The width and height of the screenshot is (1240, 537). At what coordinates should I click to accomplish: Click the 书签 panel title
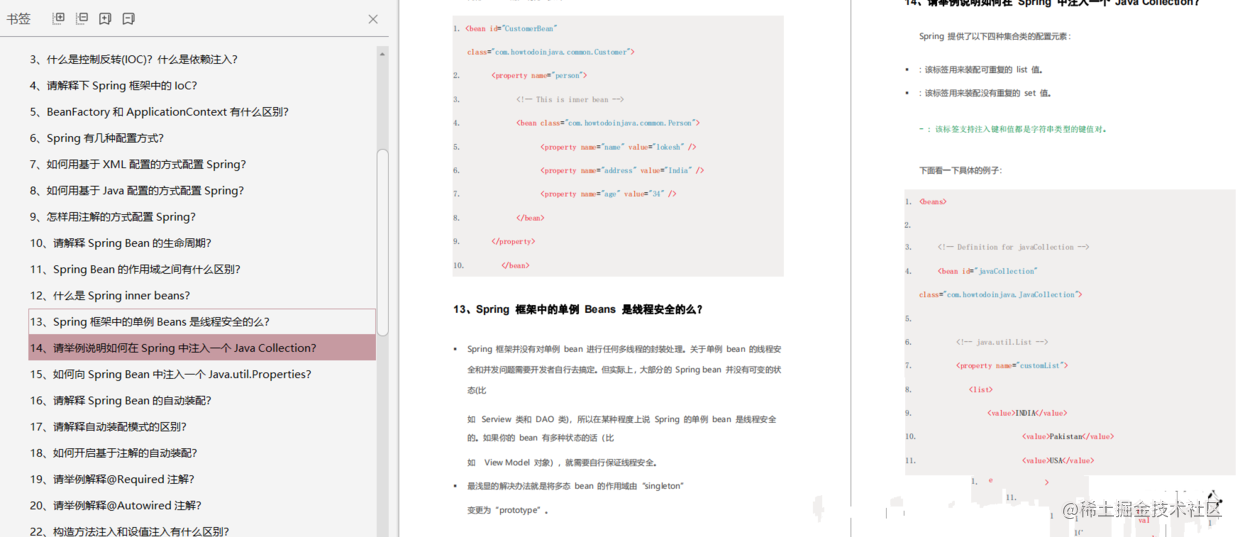click(18, 19)
